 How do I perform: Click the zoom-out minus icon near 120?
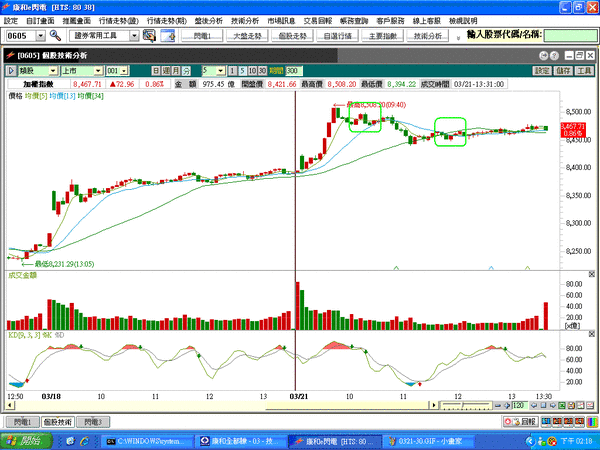(x=498, y=406)
